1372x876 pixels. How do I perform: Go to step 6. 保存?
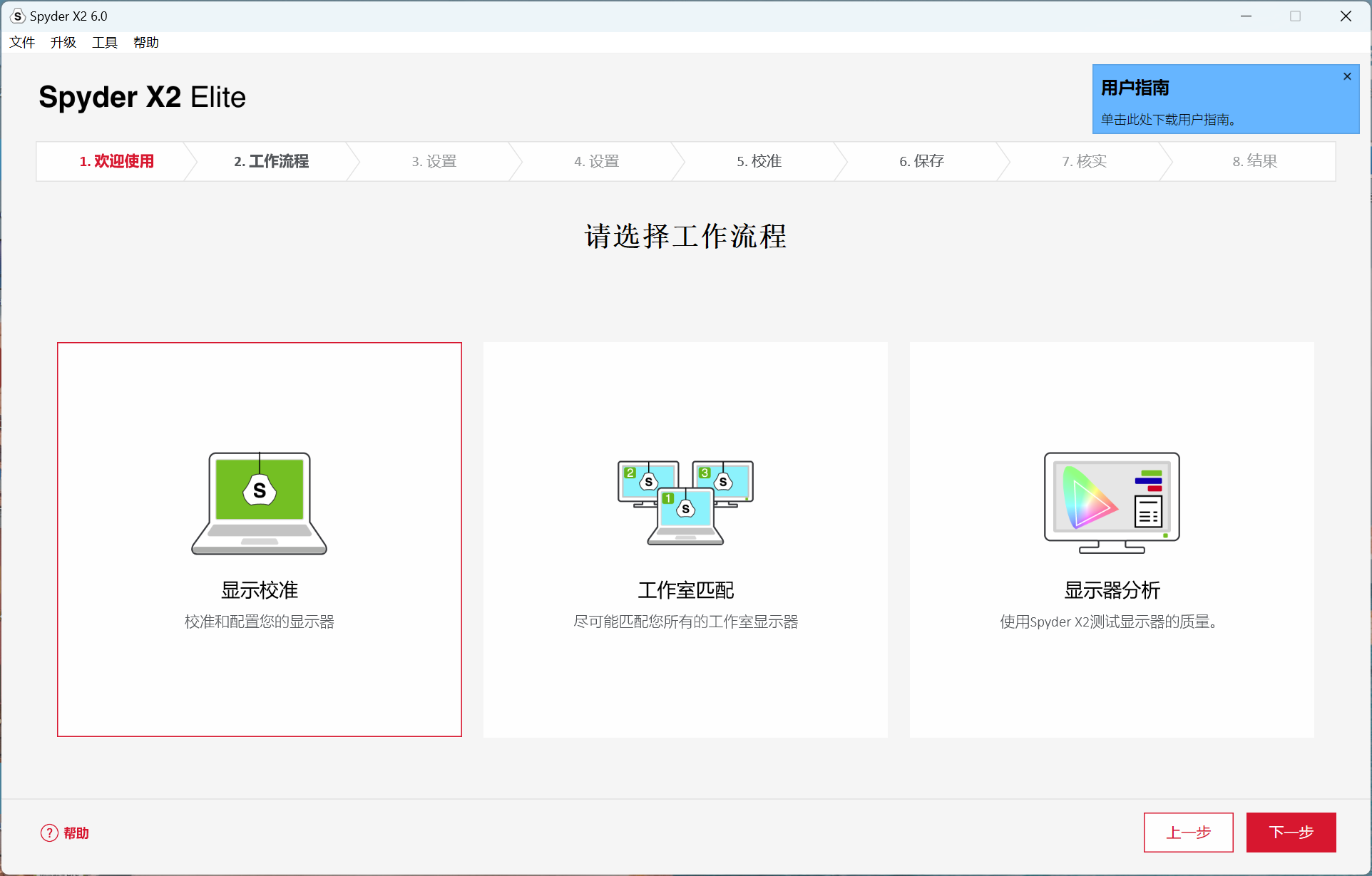(x=921, y=161)
